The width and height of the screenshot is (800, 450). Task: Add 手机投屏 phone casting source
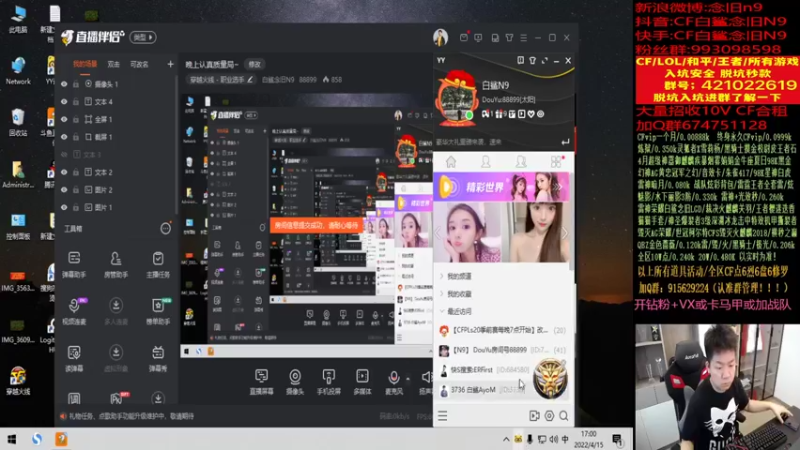[329, 382]
